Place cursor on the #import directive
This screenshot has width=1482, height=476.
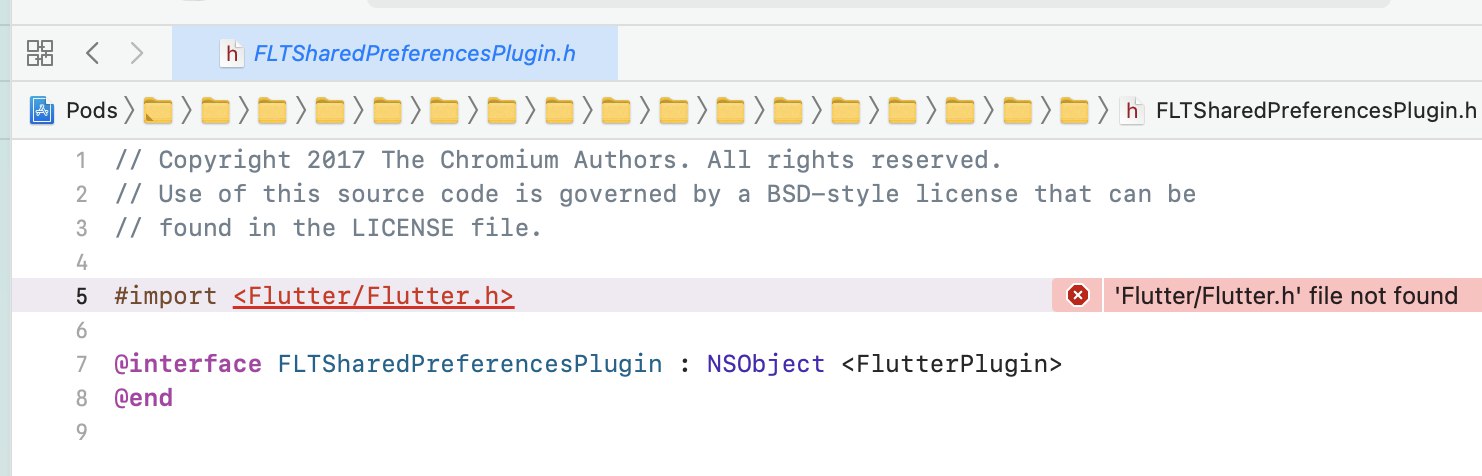tap(165, 296)
